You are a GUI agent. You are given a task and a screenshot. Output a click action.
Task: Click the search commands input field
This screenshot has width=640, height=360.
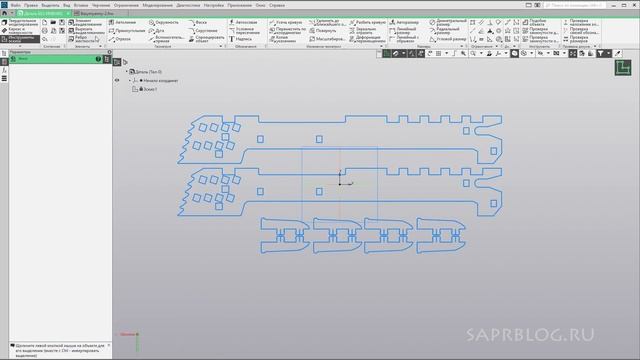tap(576, 5)
